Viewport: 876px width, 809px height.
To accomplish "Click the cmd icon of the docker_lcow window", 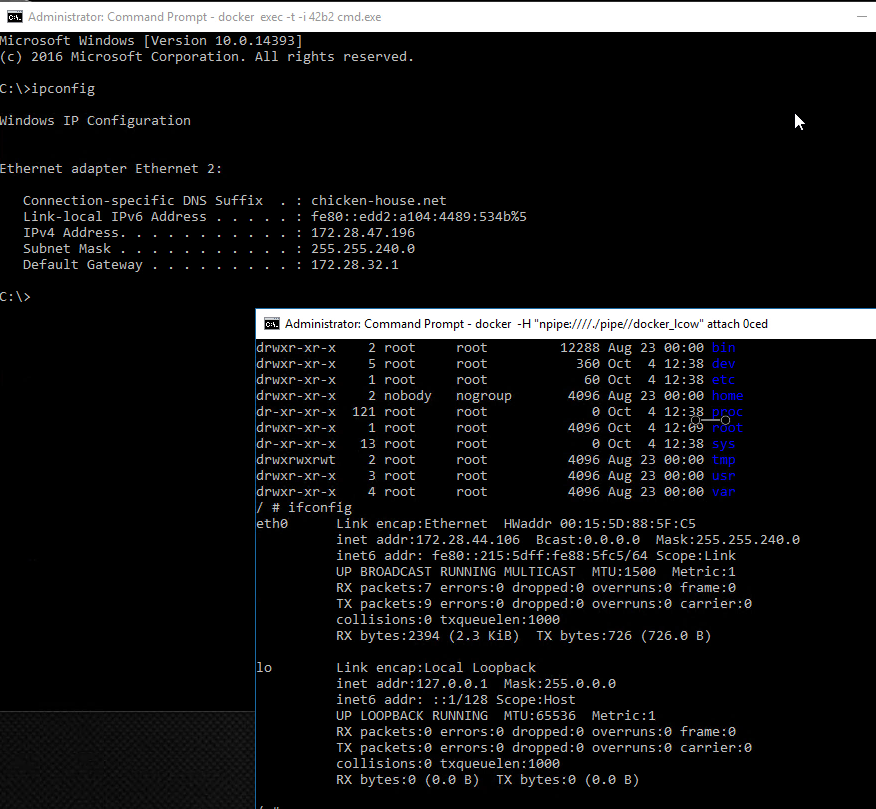I will [271, 324].
